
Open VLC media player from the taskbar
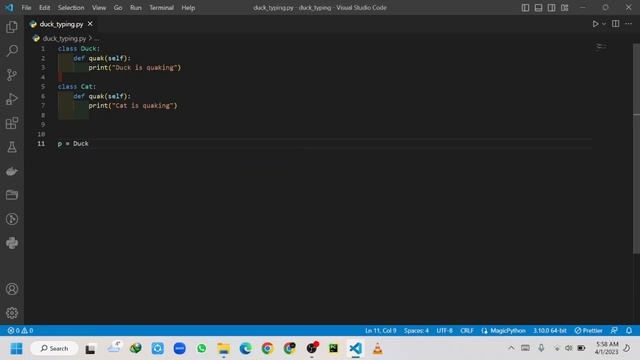coord(378,349)
